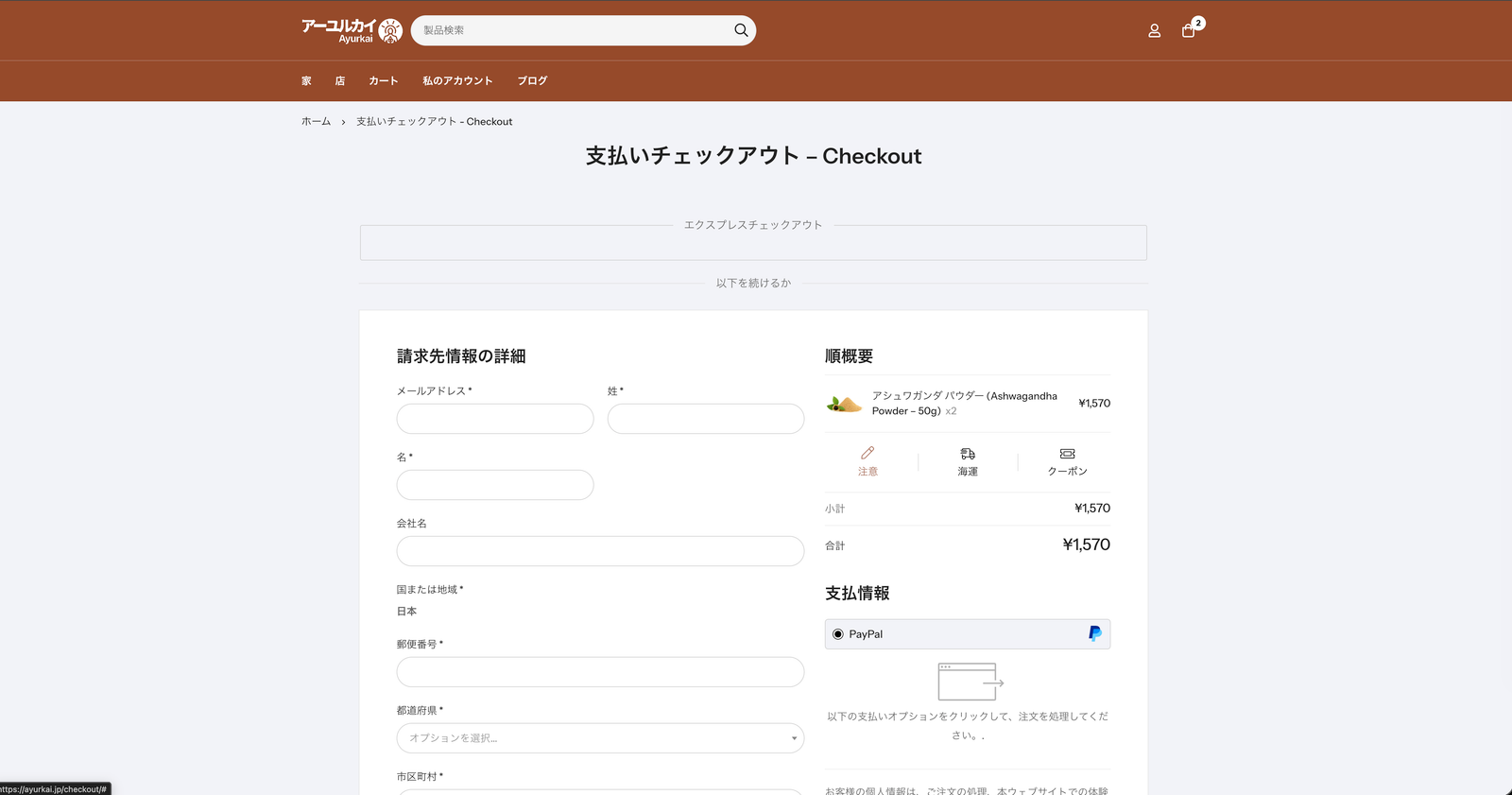
Task: Focus the メールアドレス email input field
Action: [495, 419]
